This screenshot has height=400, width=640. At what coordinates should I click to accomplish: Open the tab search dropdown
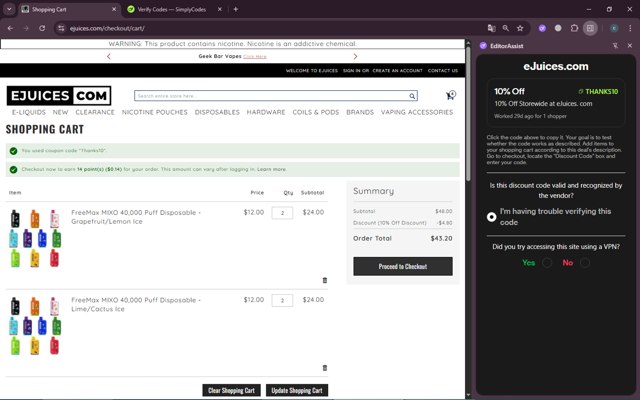click(9, 9)
